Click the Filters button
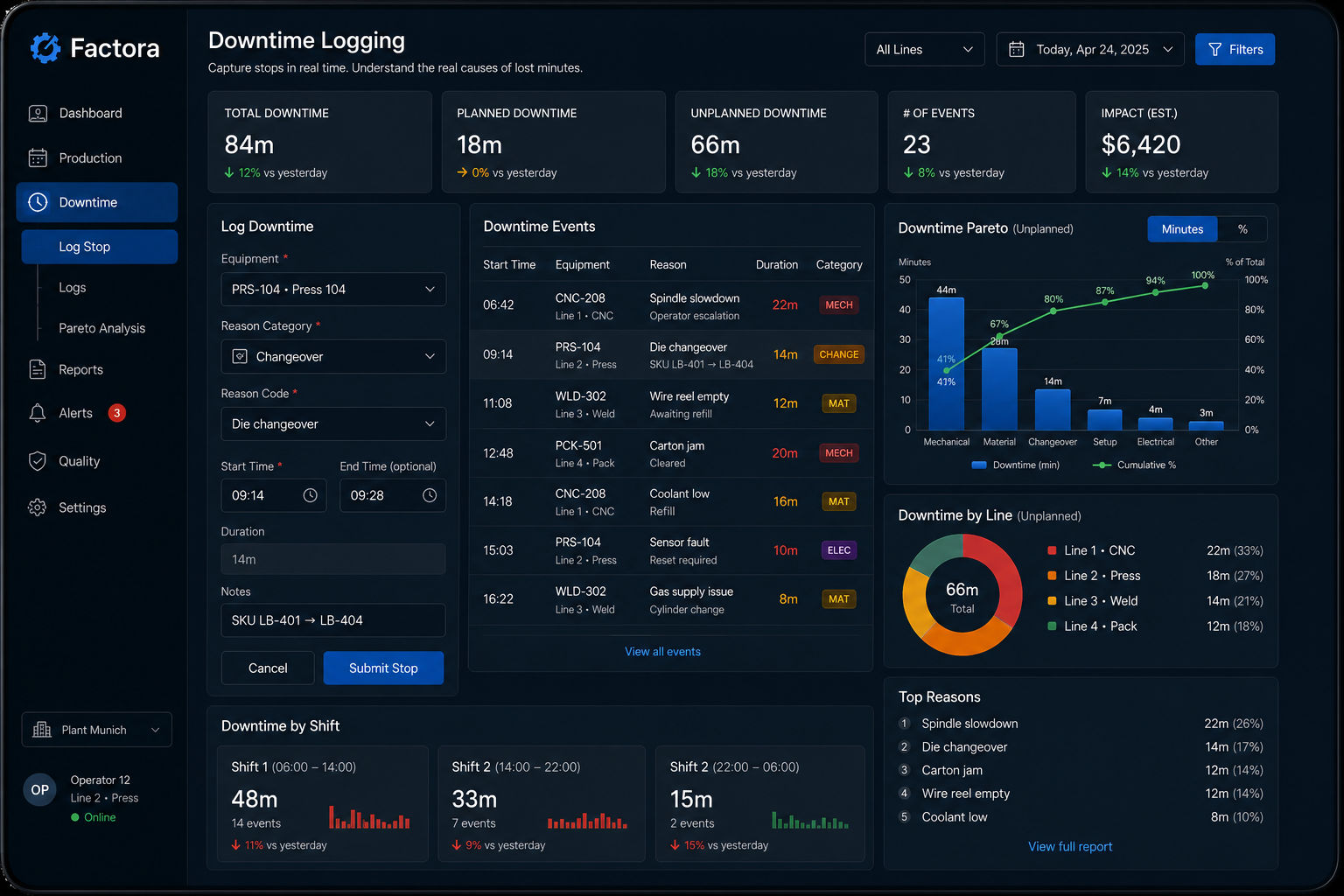 (x=1235, y=49)
